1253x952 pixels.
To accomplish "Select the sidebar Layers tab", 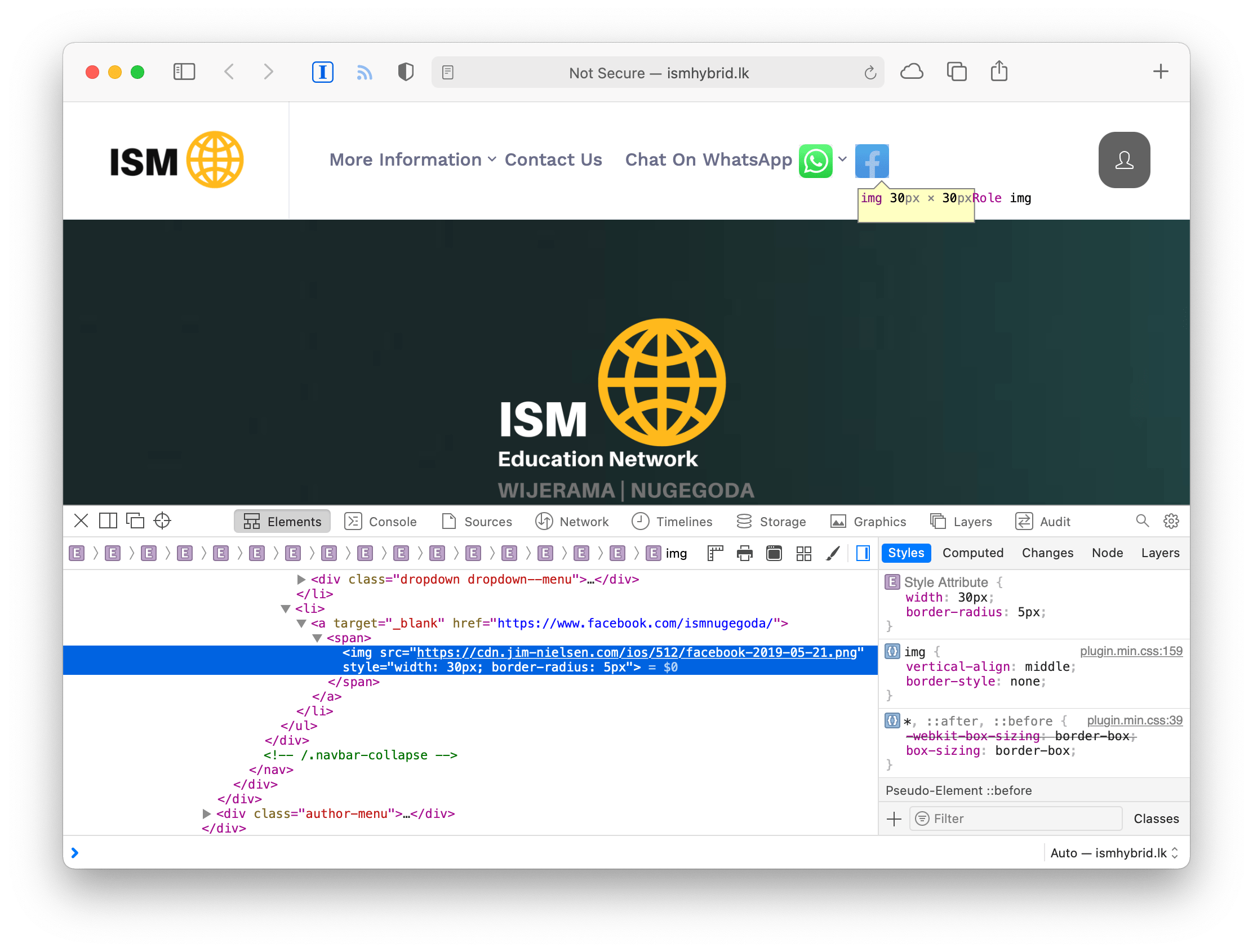I will point(1159,553).
